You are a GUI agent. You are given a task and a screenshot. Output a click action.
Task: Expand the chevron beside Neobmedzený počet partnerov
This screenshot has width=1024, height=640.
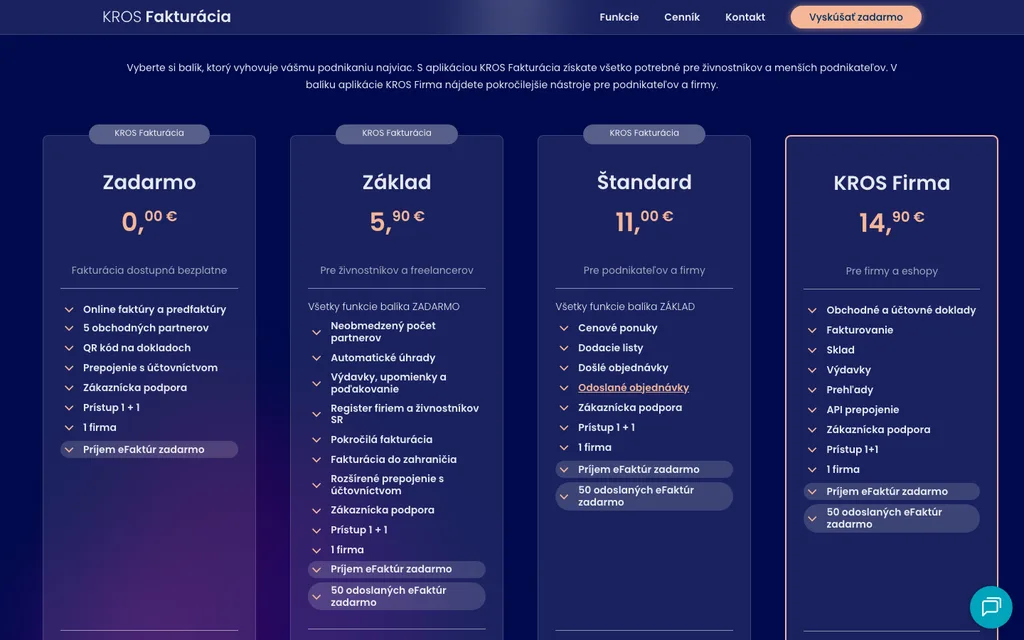317,332
